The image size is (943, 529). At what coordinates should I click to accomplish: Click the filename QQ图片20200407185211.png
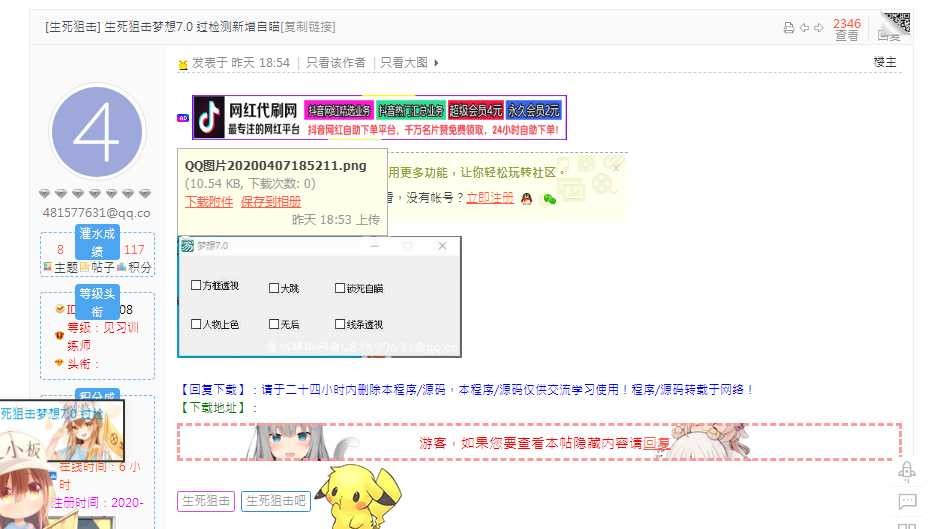(275, 165)
